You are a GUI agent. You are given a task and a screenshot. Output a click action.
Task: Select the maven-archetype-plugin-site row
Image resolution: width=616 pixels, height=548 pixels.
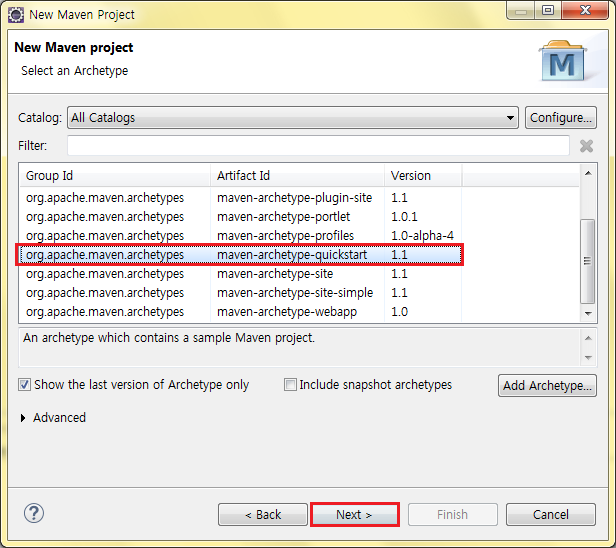tap(240, 198)
